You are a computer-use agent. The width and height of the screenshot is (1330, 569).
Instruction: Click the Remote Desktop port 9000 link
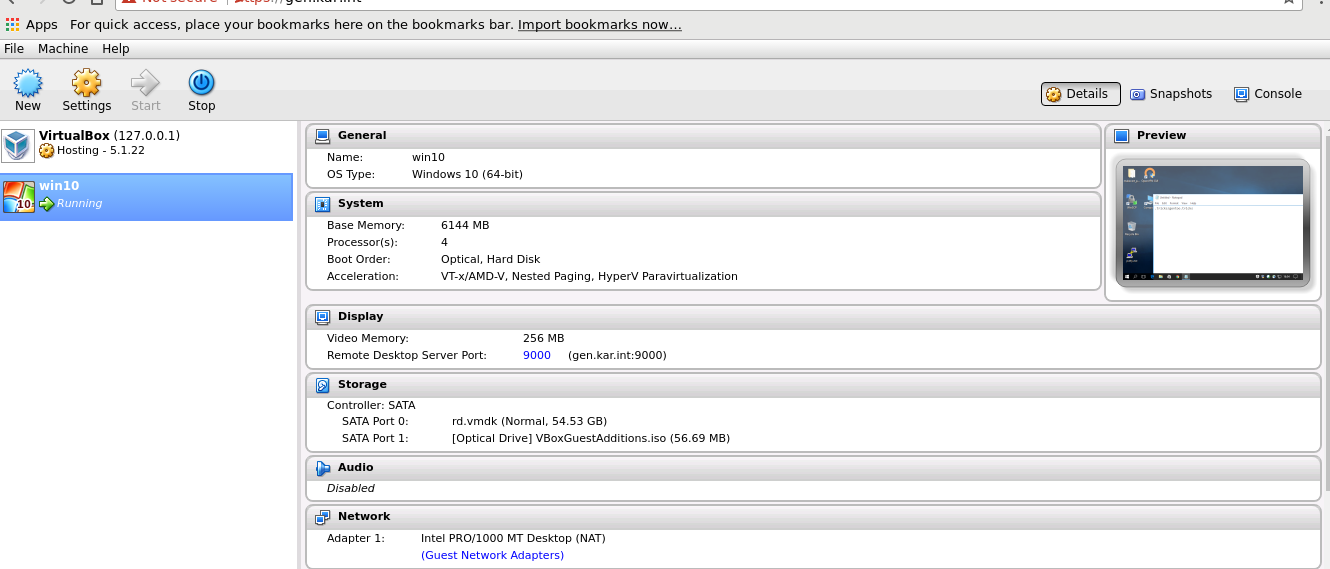coord(537,355)
